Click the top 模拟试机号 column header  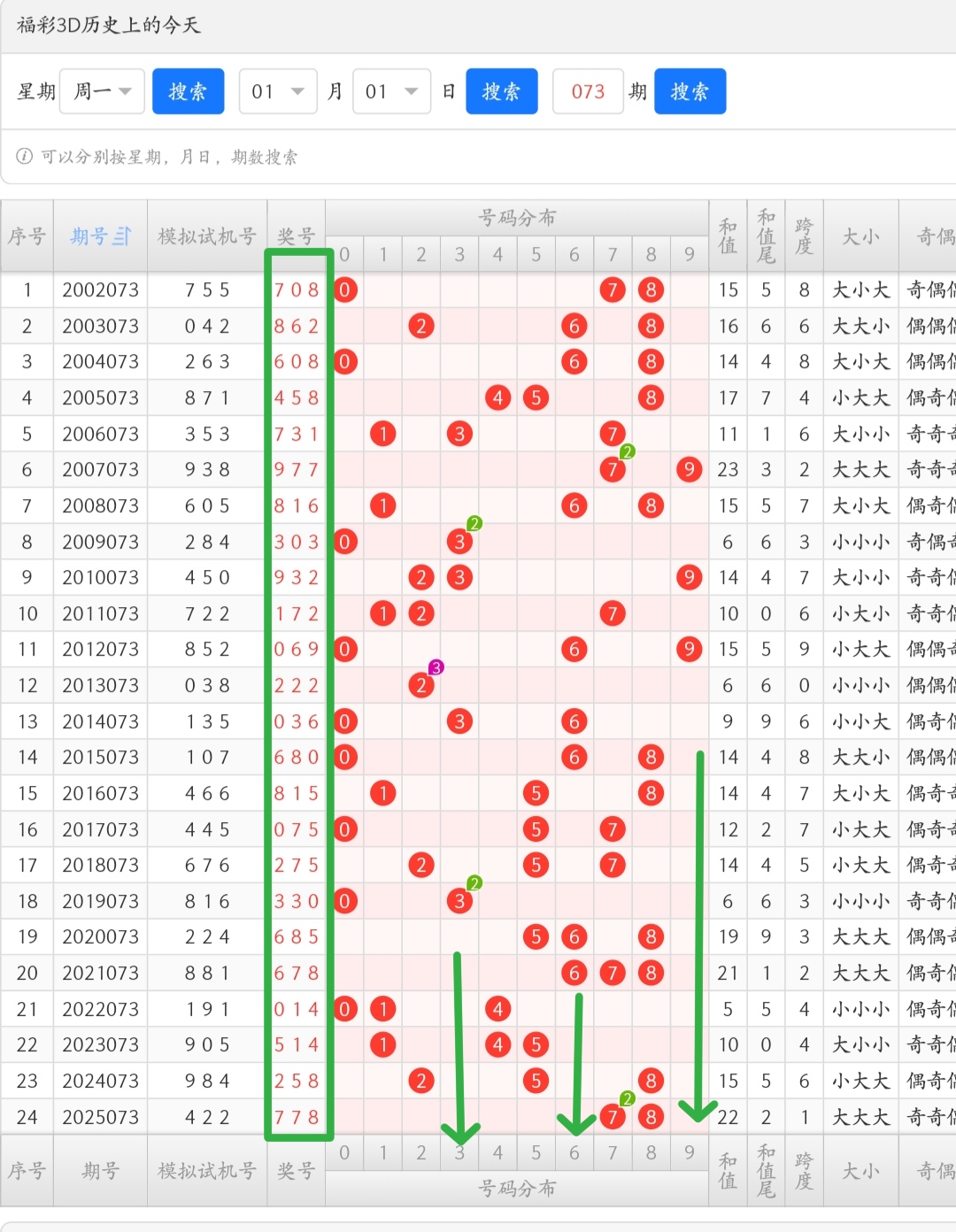[207, 236]
